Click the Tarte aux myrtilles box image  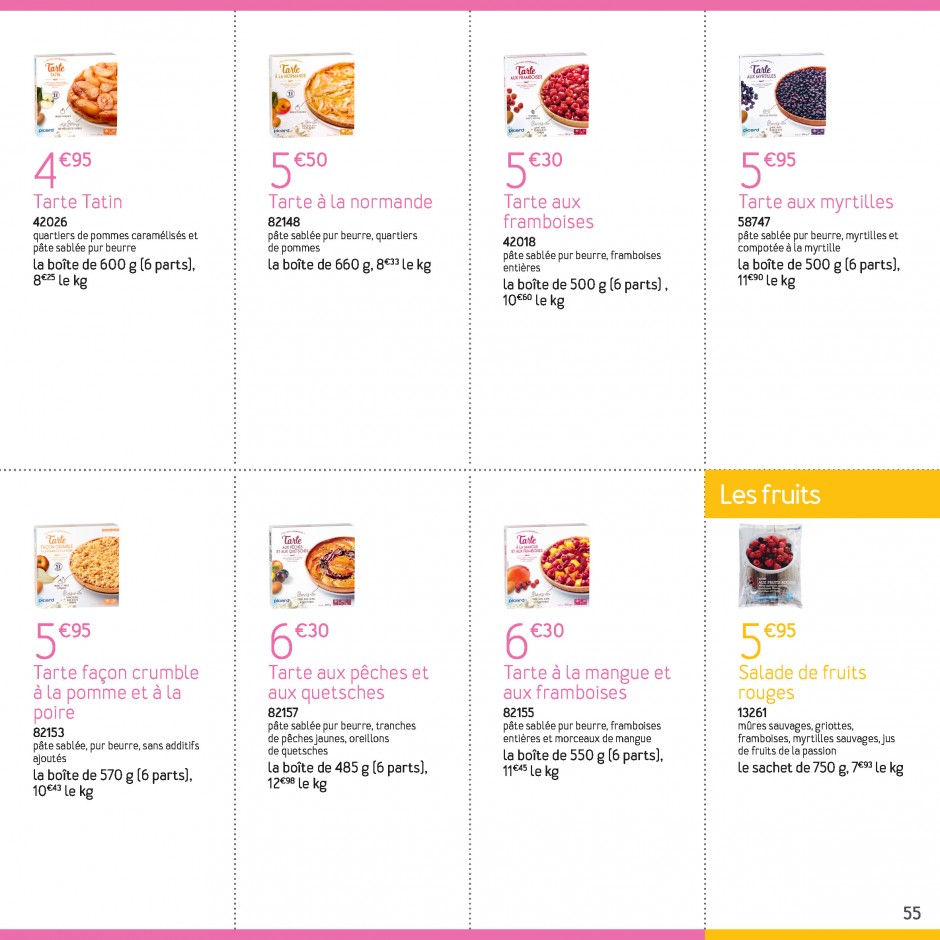pos(782,95)
